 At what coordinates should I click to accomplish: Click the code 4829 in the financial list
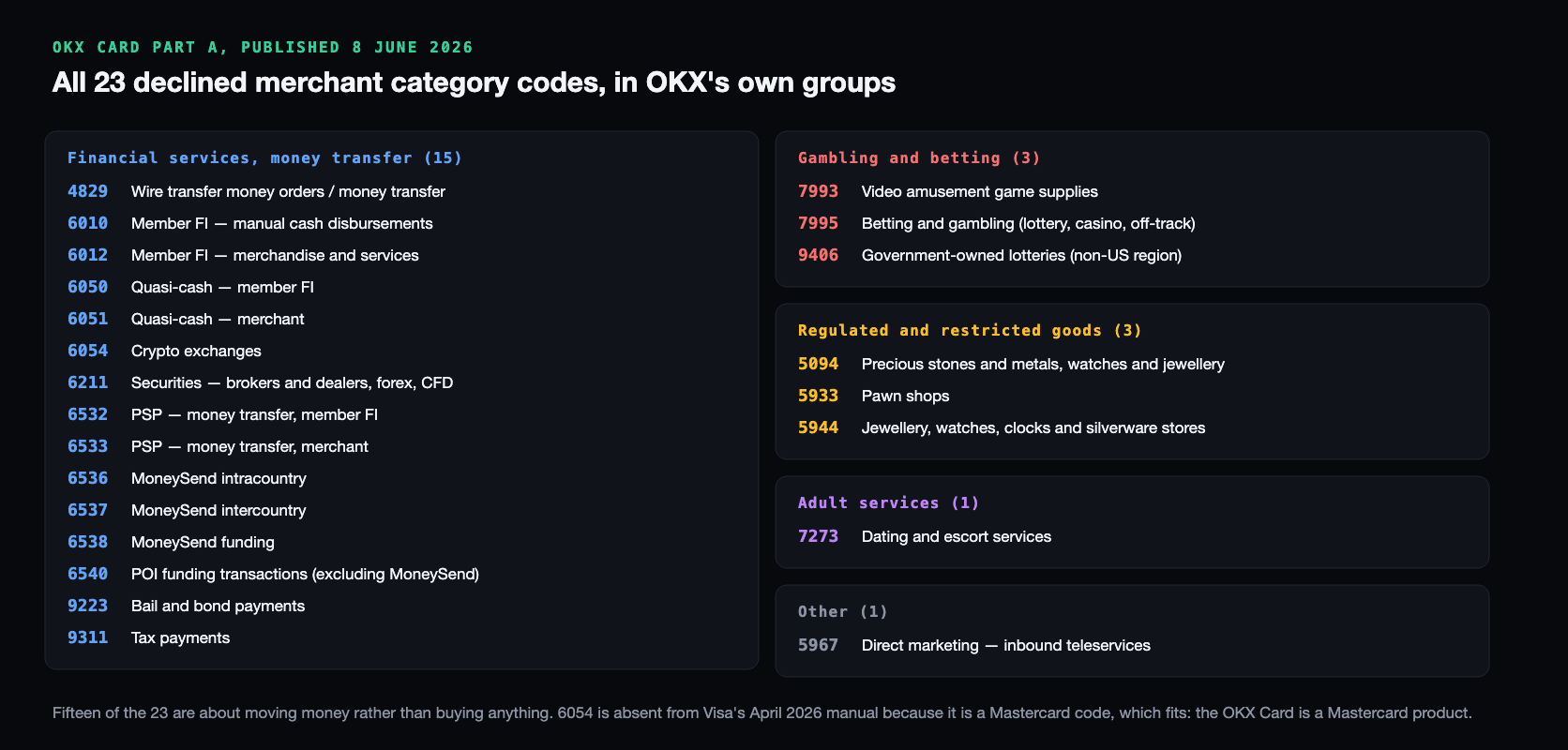coord(87,191)
